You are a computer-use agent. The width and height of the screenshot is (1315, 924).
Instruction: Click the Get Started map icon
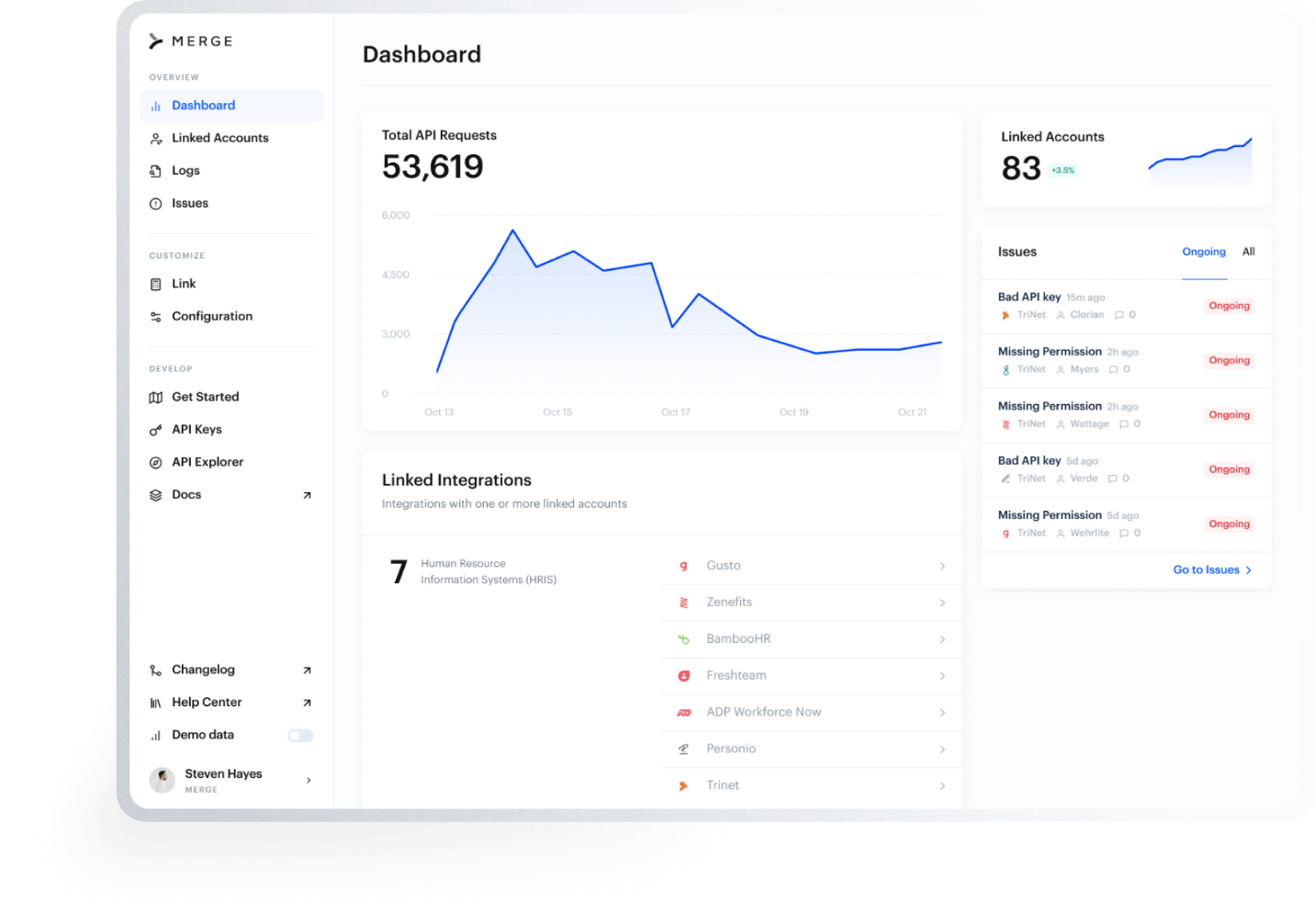(x=156, y=398)
